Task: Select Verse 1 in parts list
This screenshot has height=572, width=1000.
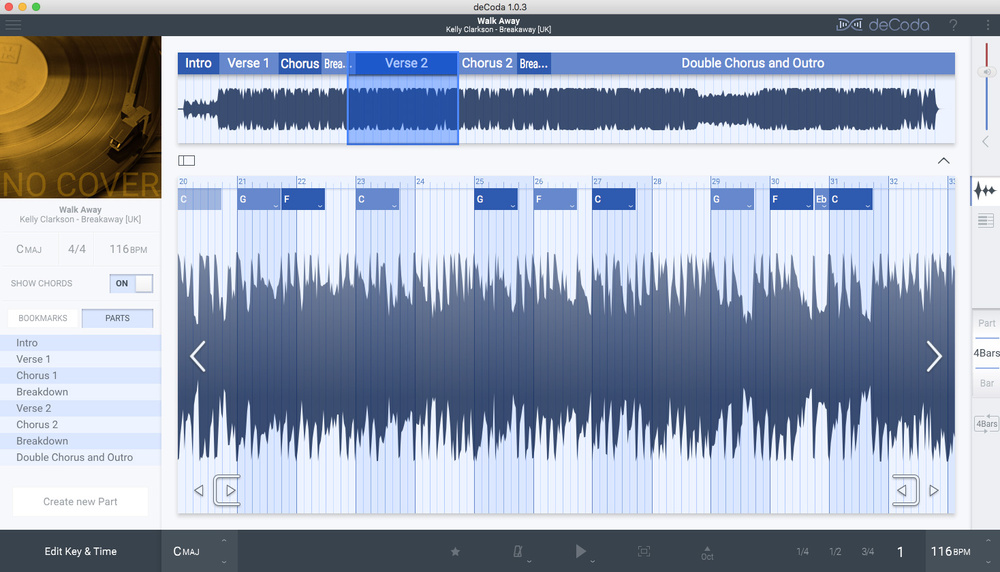Action: click(x=80, y=359)
